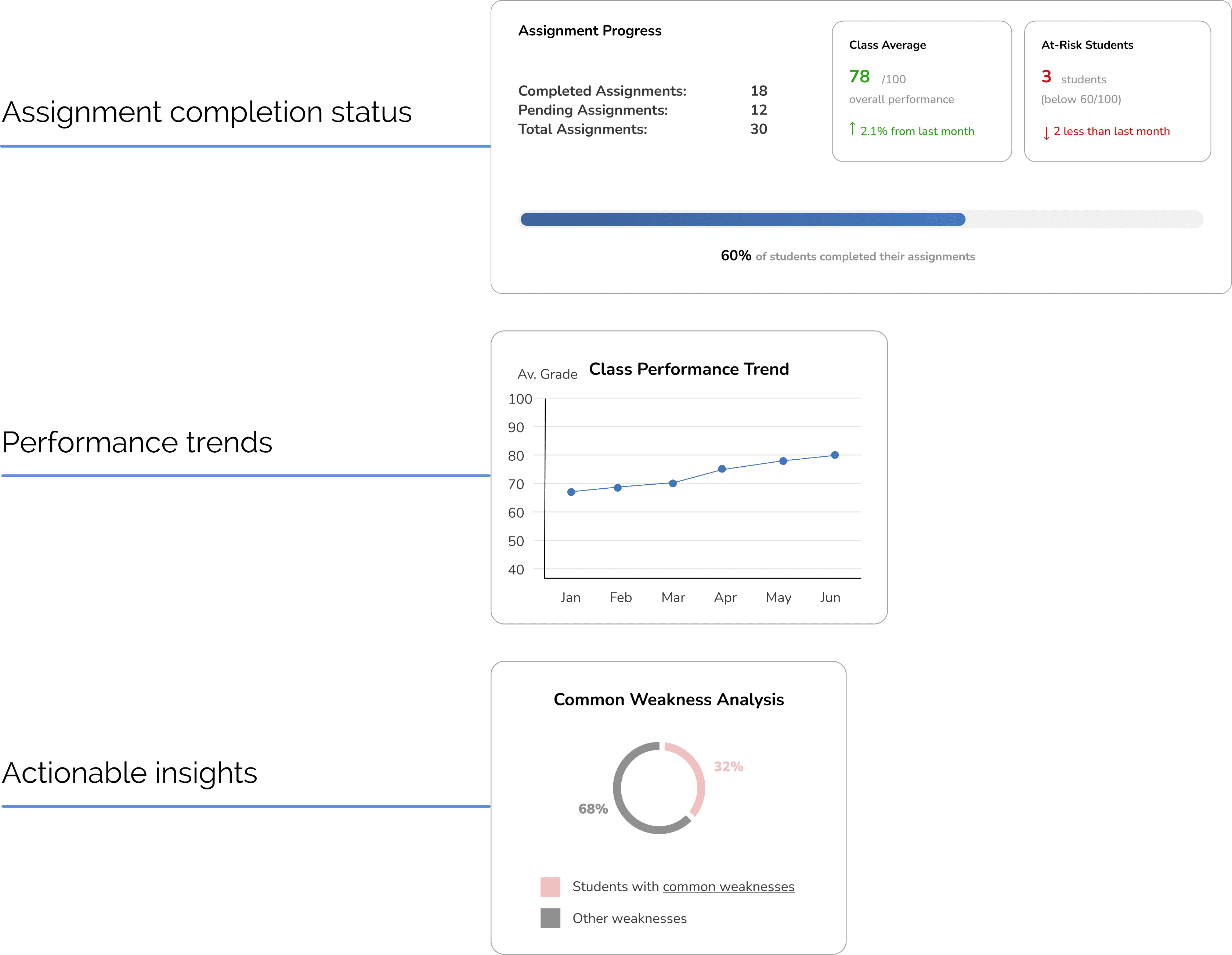Click the Class Performance Trend title
The image size is (1232, 955).
689,369
